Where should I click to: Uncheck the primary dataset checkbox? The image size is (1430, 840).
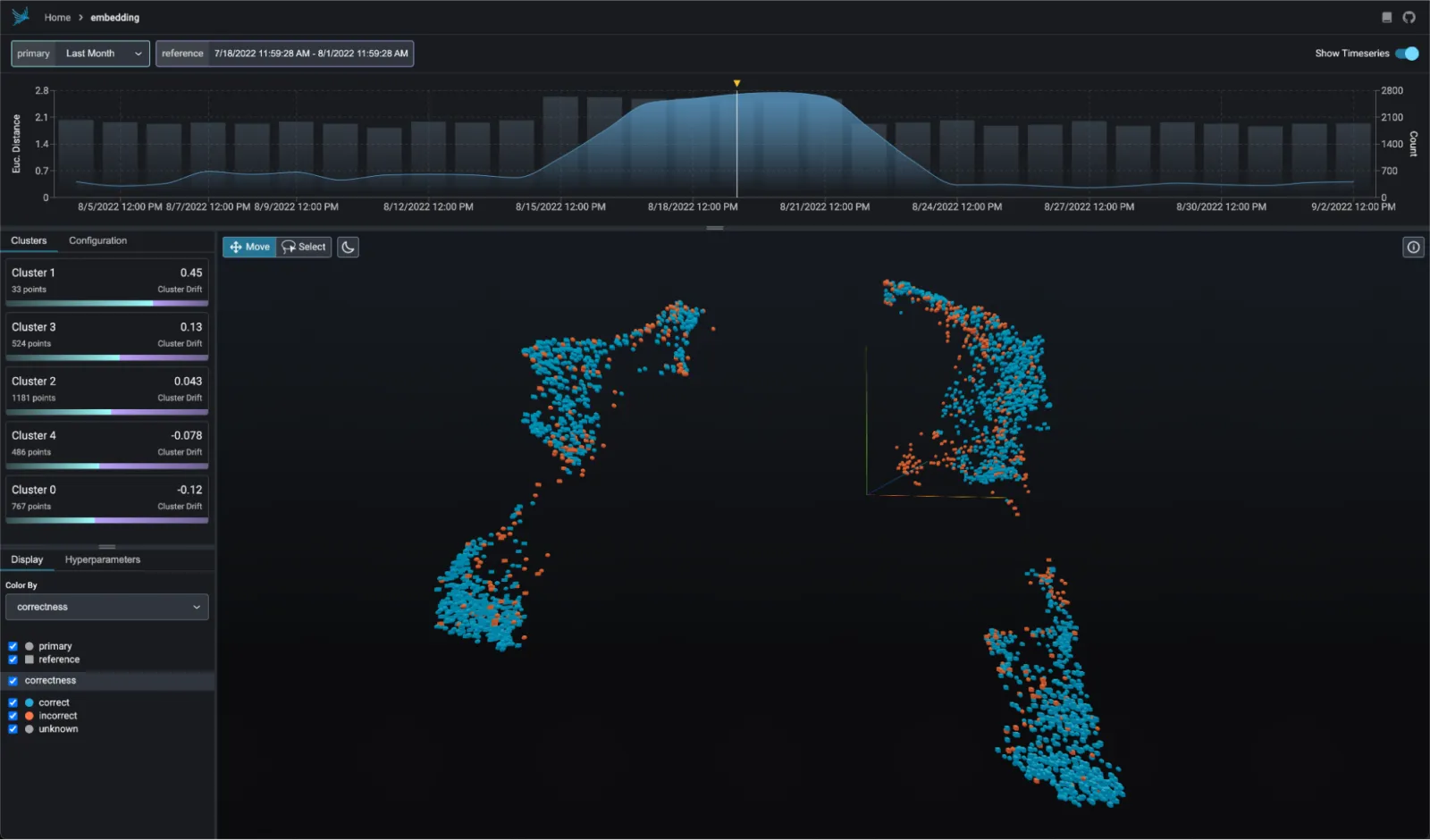pyautogui.click(x=13, y=645)
